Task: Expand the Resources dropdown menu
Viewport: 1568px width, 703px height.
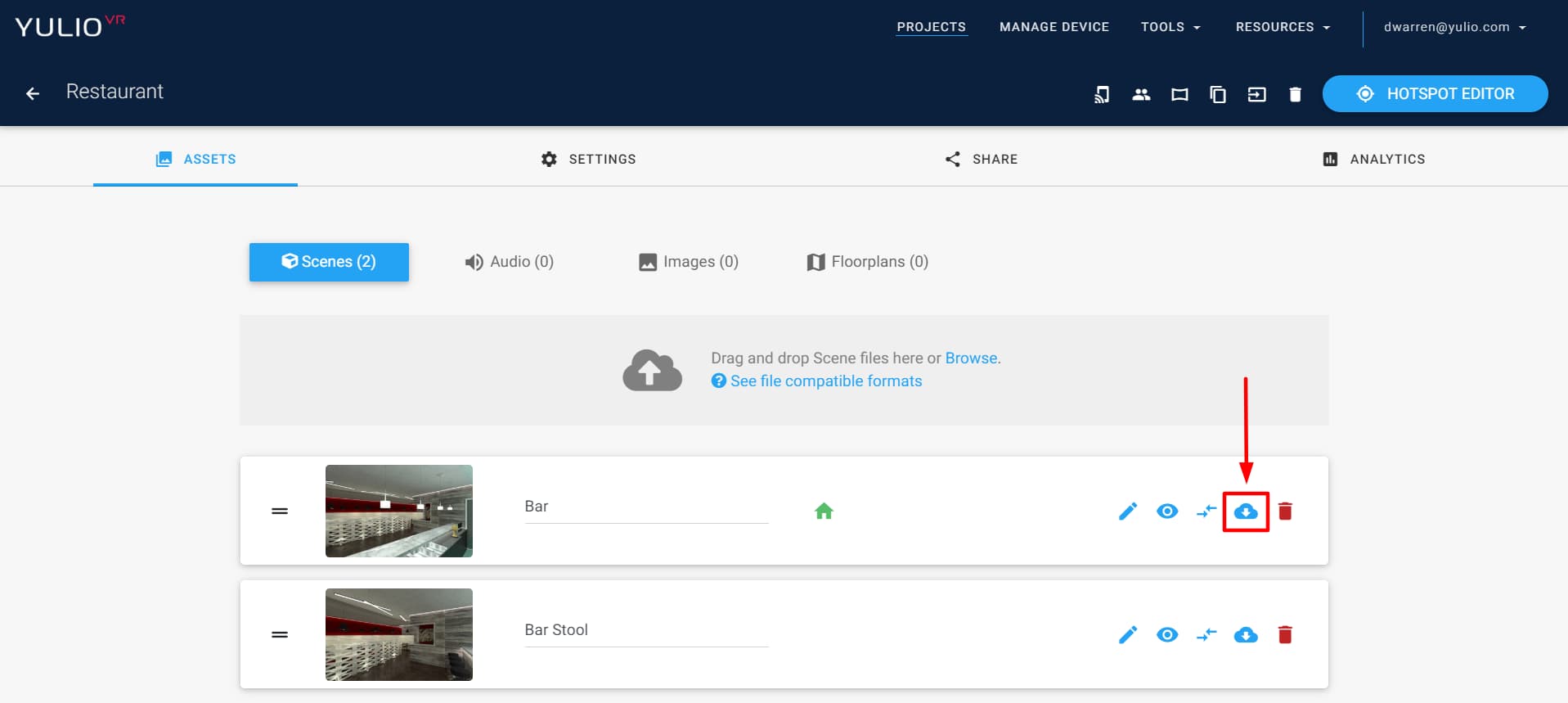Action: [1283, 27]
